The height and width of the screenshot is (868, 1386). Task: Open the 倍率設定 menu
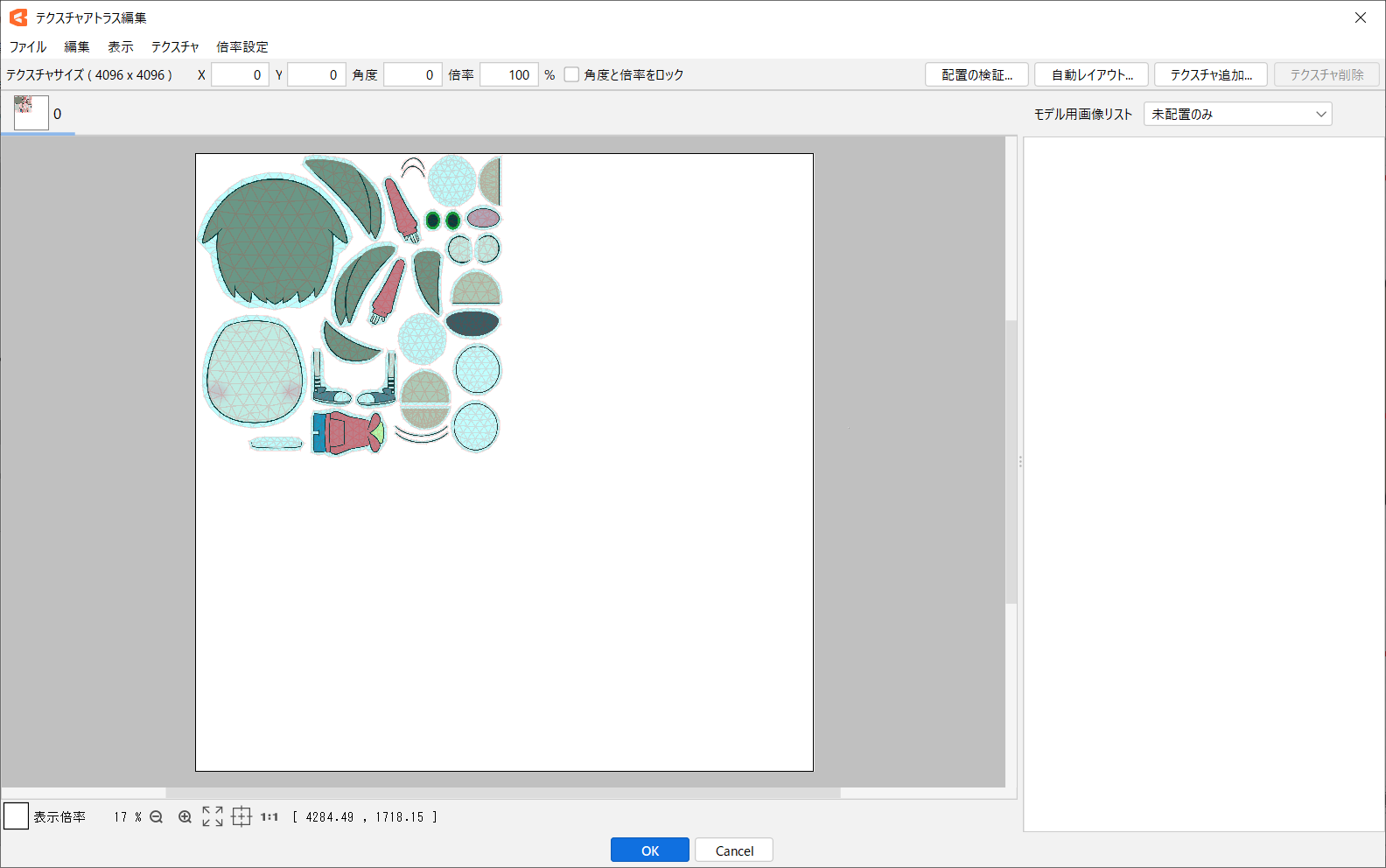point(242,47)
